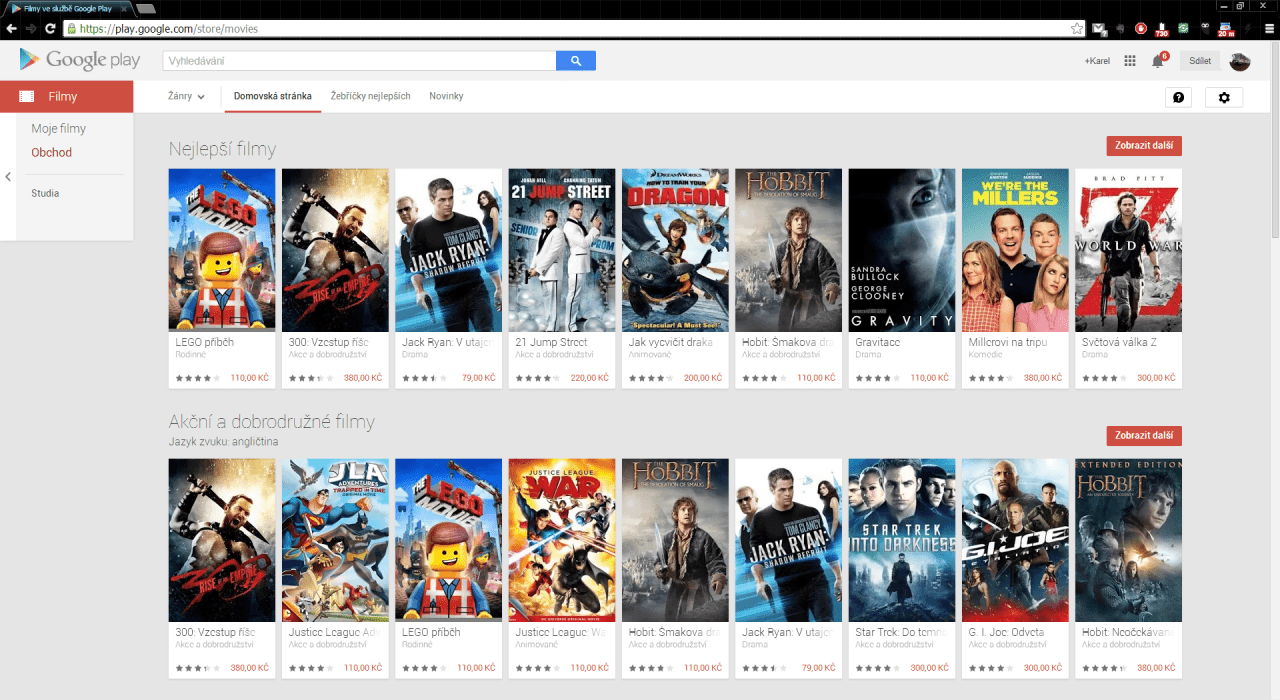Open the We're the Millers poster

[x=1015, y=250]
